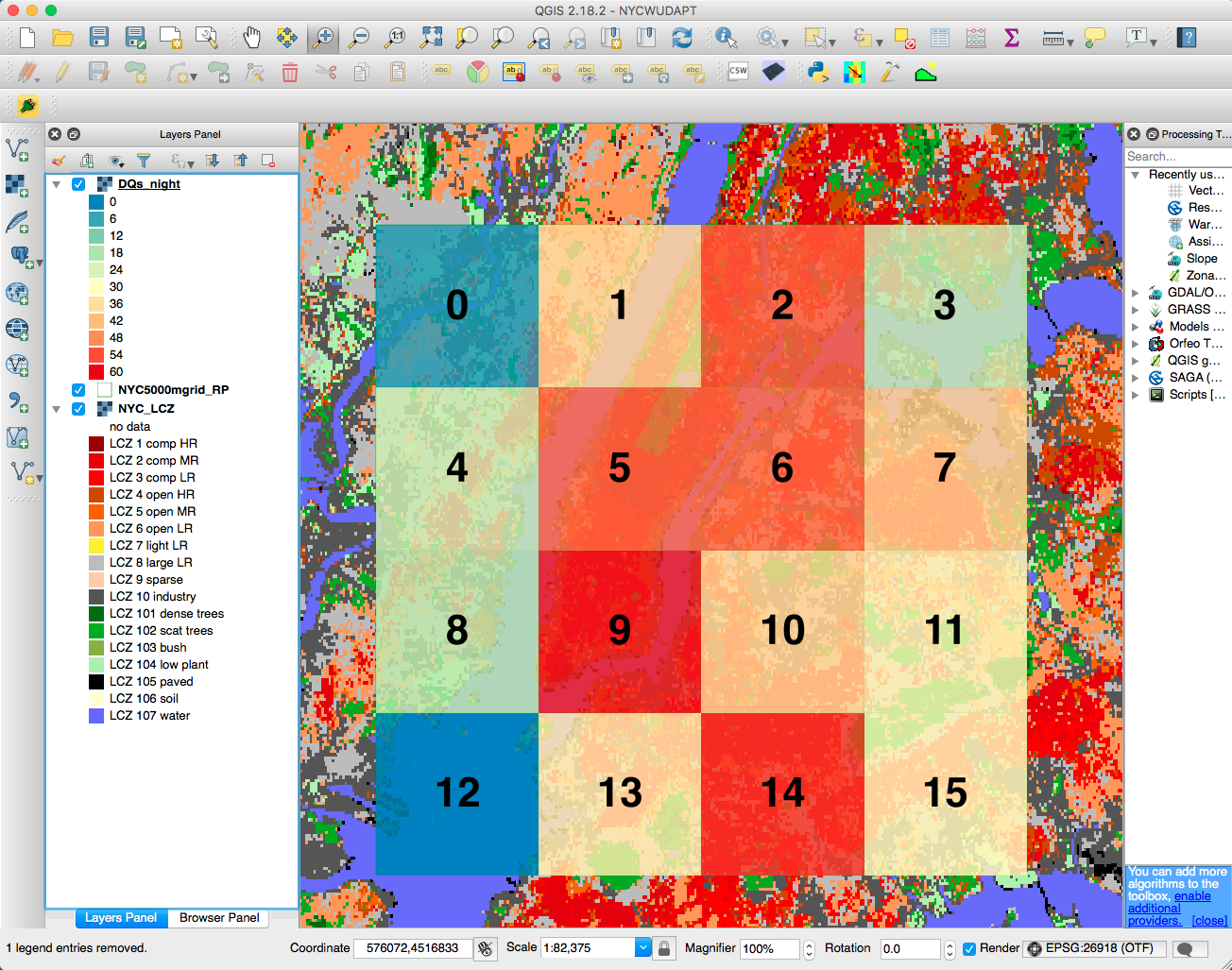Click the Zoom In magnifier tool
This screenshot has width=1232, height=970.
(323, 38)
